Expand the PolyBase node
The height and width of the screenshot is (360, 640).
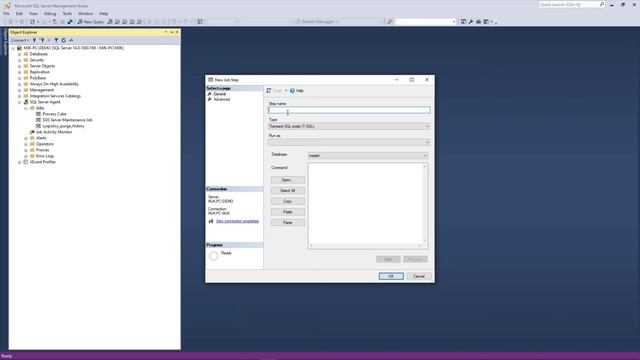(x=20, y=78)
